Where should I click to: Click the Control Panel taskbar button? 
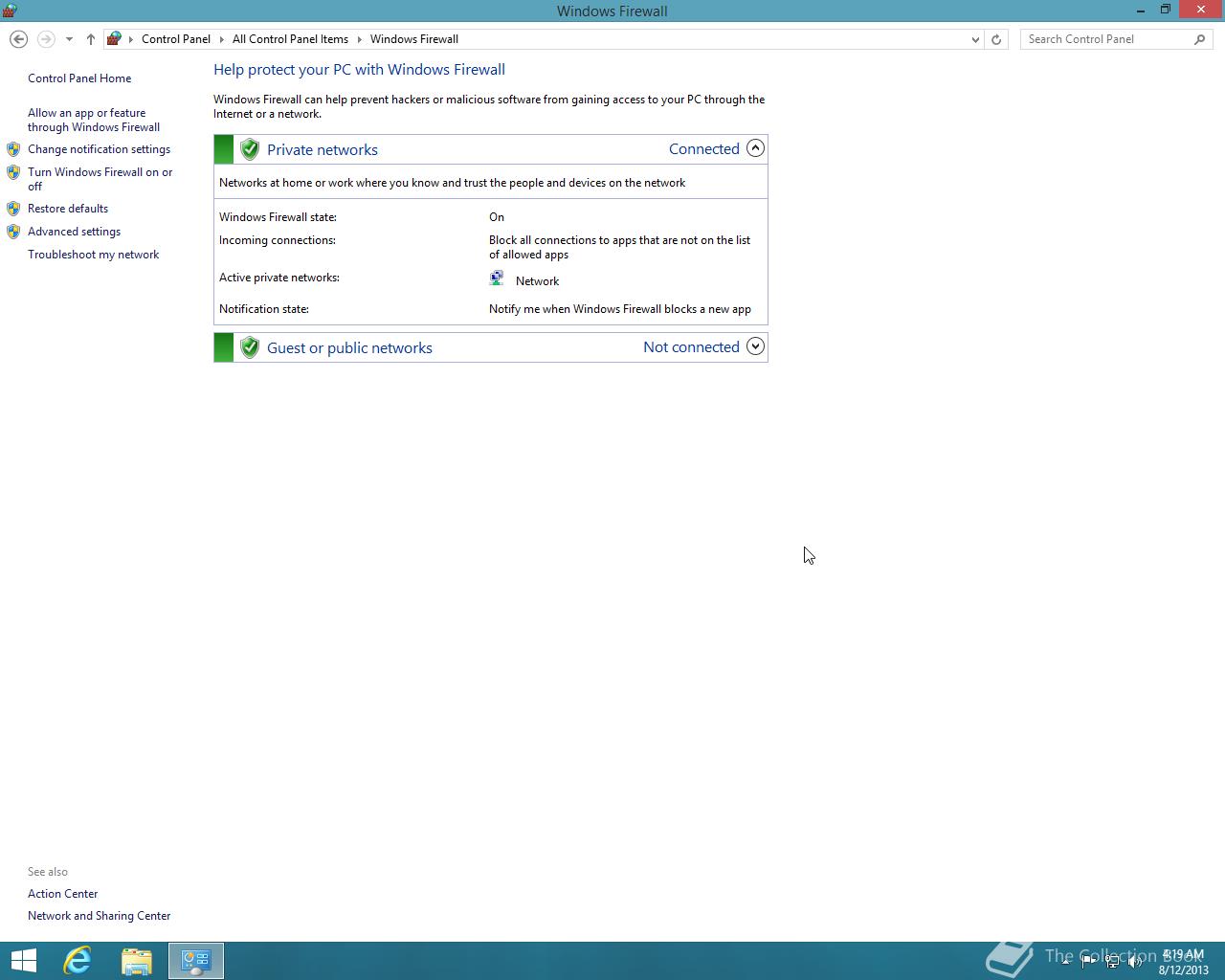coord(196,961)
